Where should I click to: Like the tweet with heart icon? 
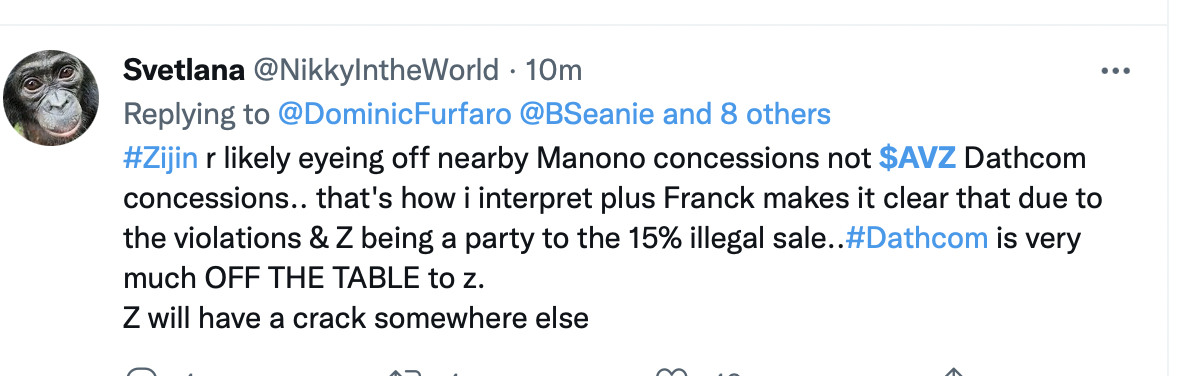click(x=671, y=373)
